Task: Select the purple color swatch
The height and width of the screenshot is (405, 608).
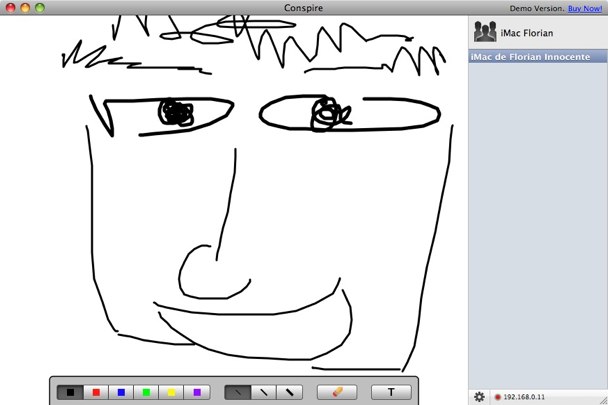Action: coord(197,393)
